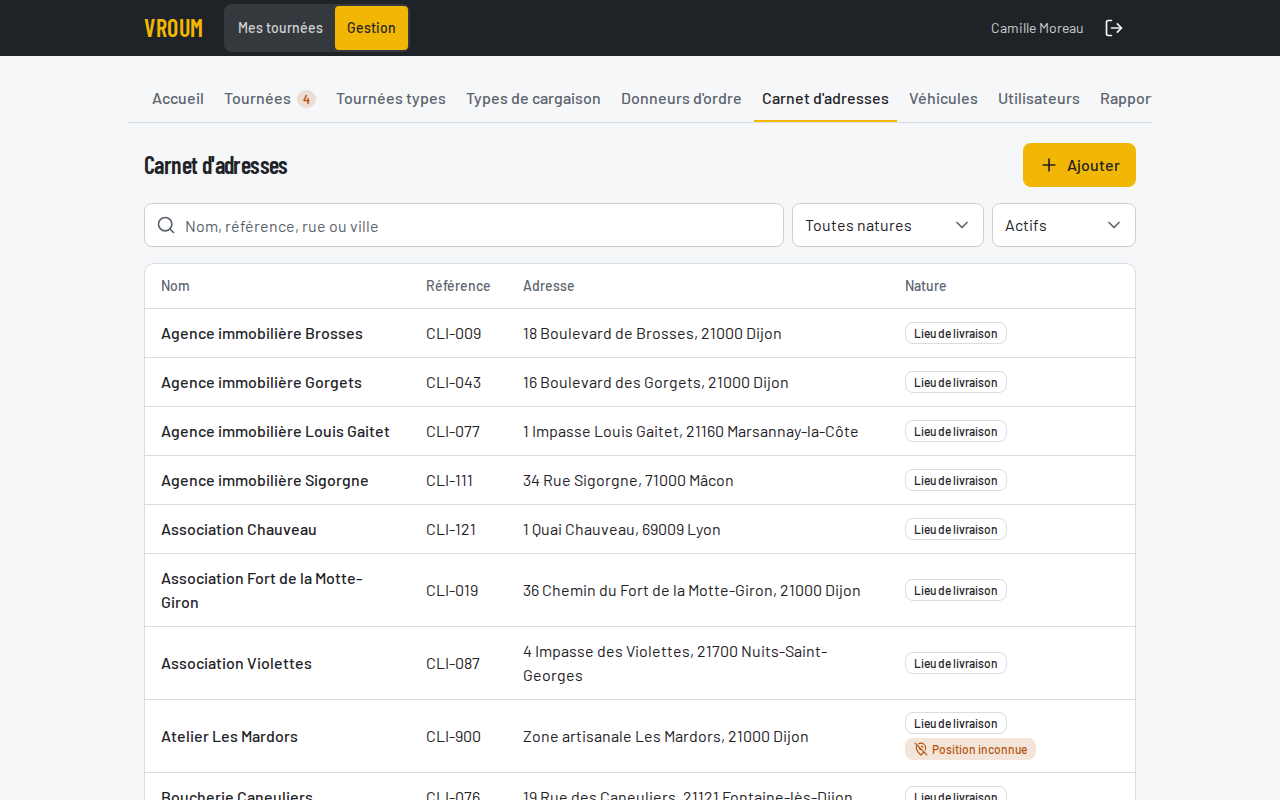
Task: Click the Nature column header
Action: [926, 286]
